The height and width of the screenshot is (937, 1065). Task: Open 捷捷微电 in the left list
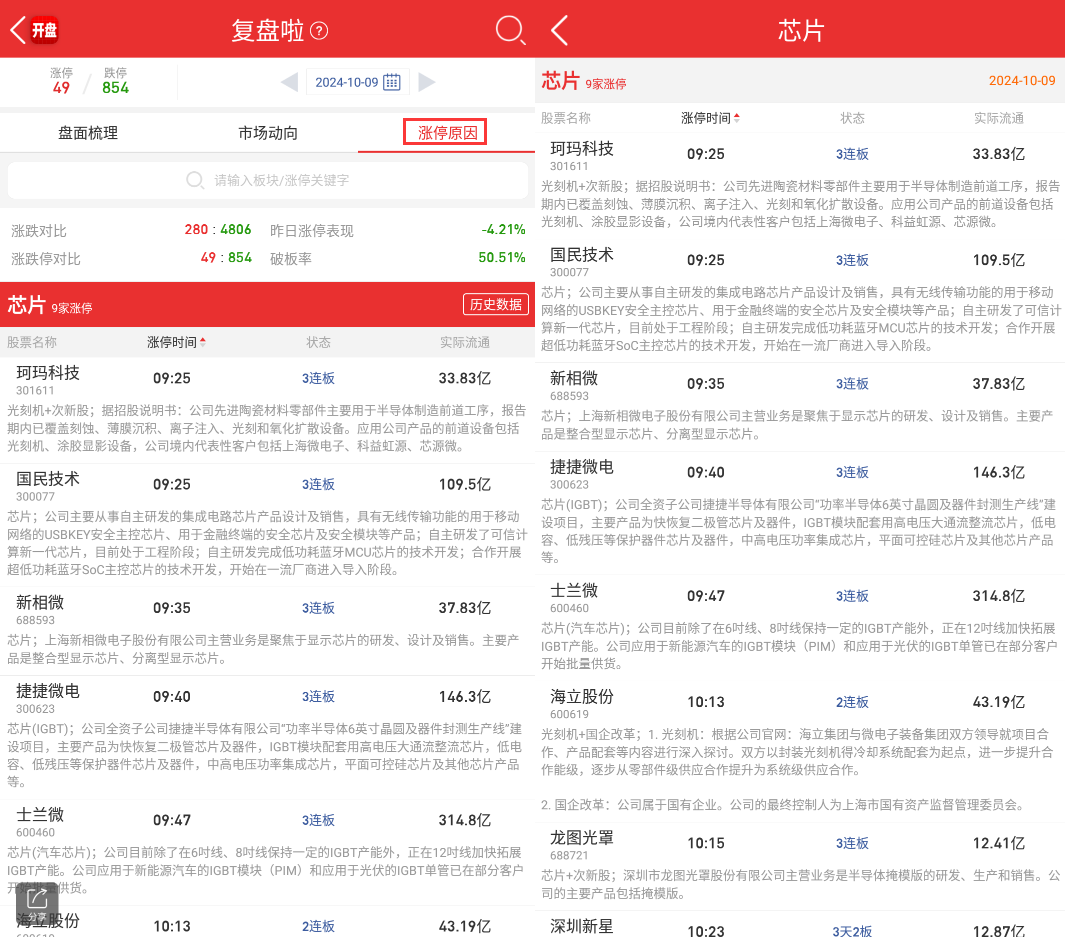pyautogui.click(x=48, y=691)
